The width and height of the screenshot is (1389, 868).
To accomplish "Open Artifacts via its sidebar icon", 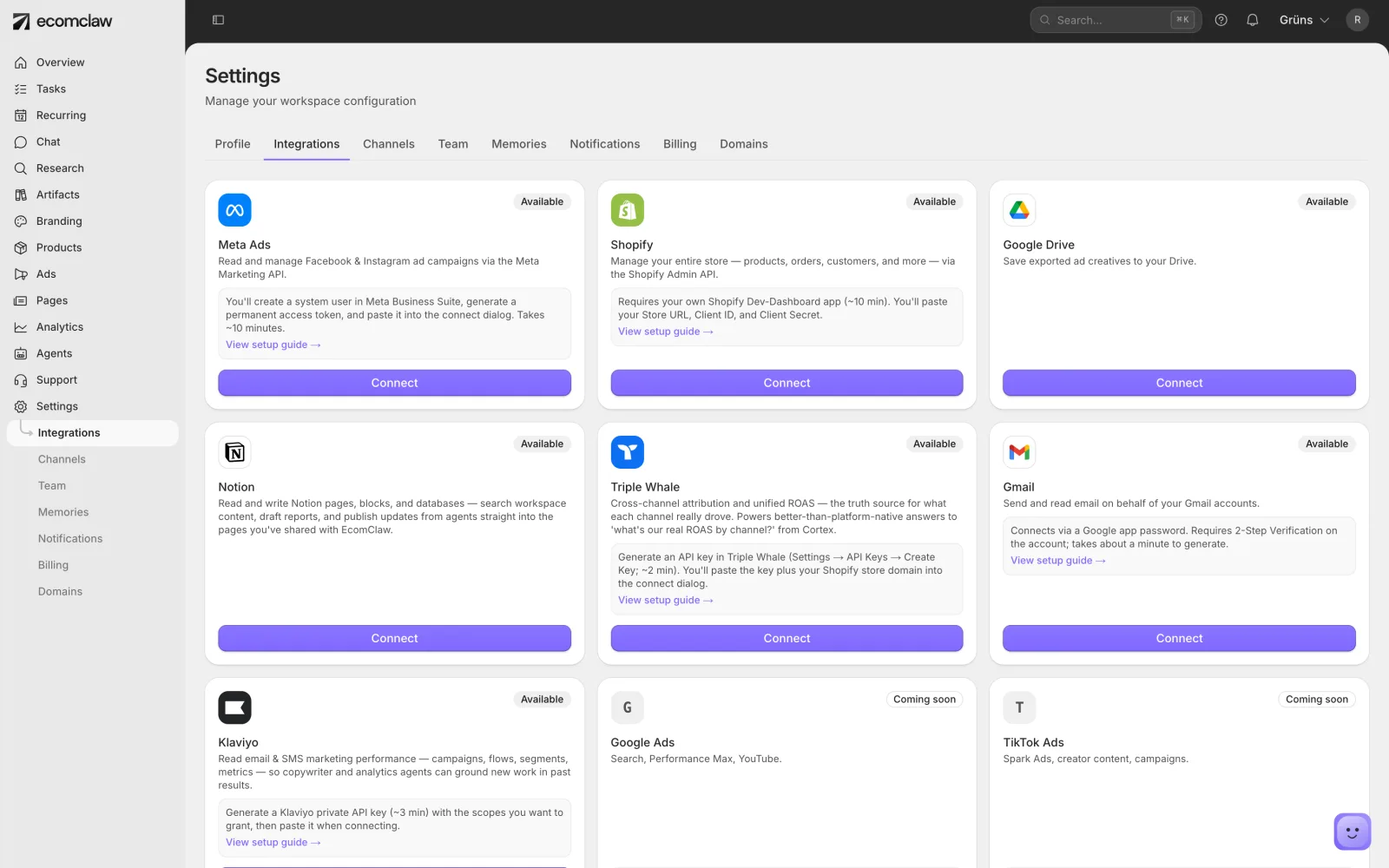I will coord(21,194).
